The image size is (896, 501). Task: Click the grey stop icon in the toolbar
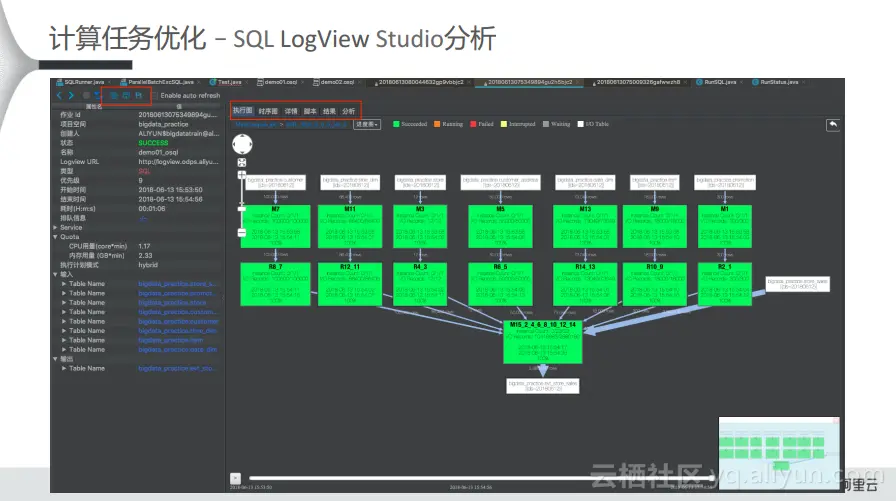tap(86, 95)
